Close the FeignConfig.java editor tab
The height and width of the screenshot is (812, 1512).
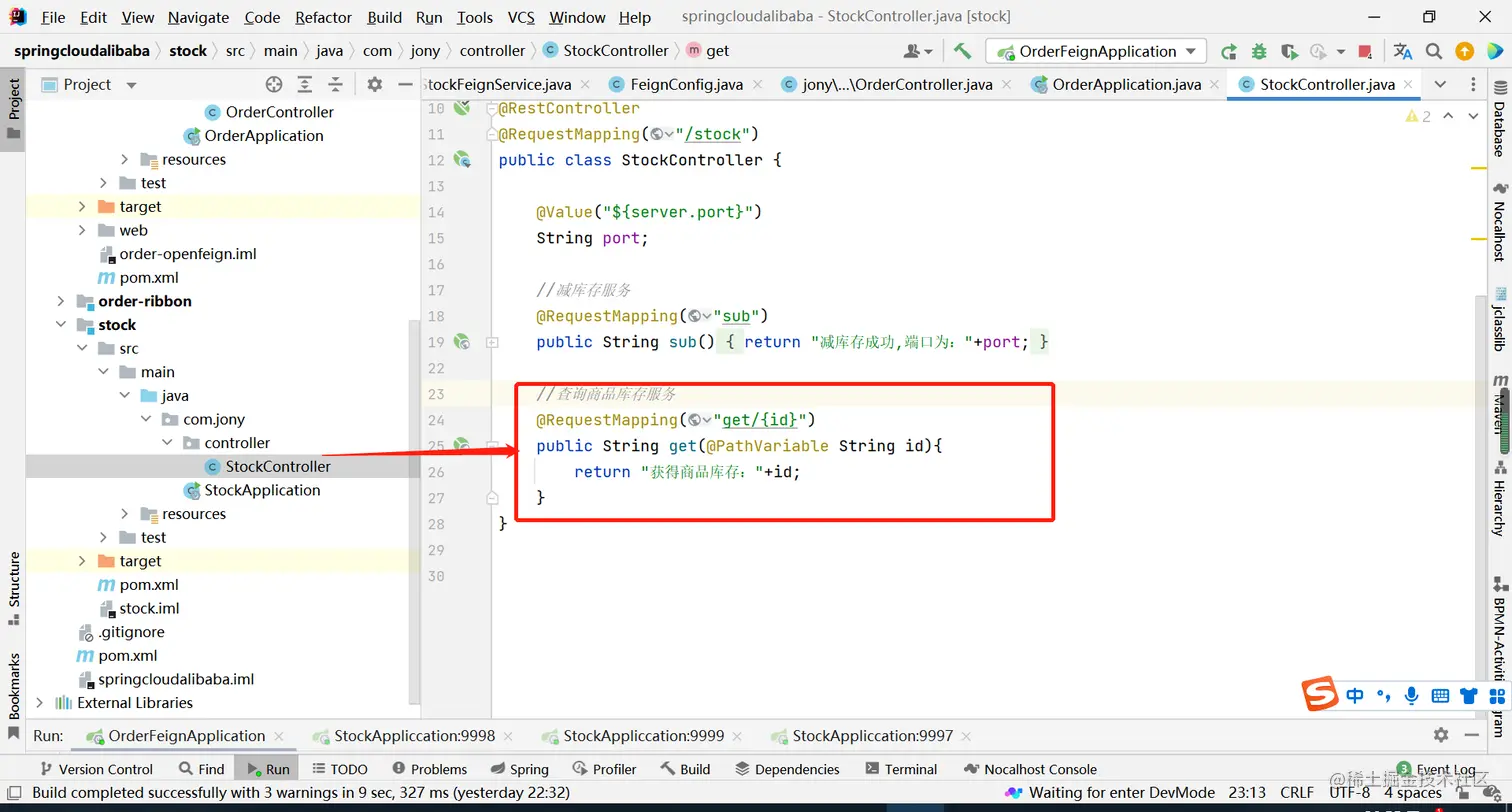[x=760, y=85]
